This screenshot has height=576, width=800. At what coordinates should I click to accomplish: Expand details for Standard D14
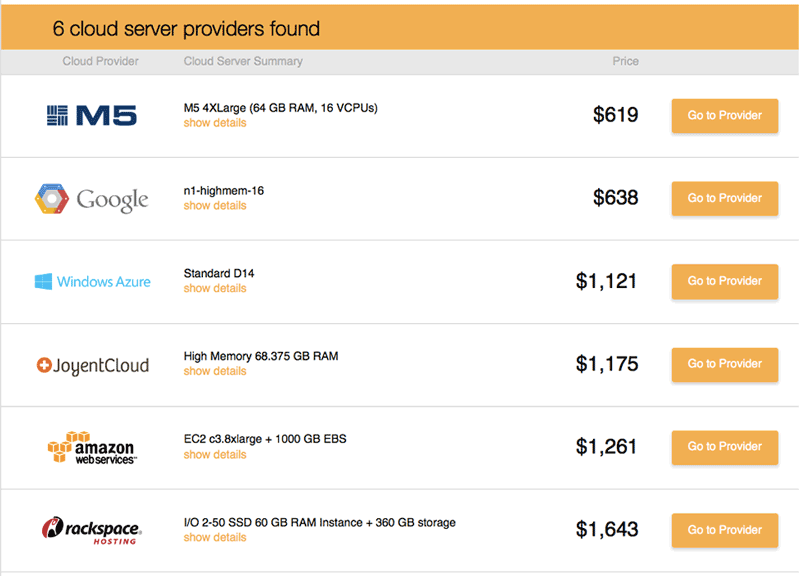point(215,288)
